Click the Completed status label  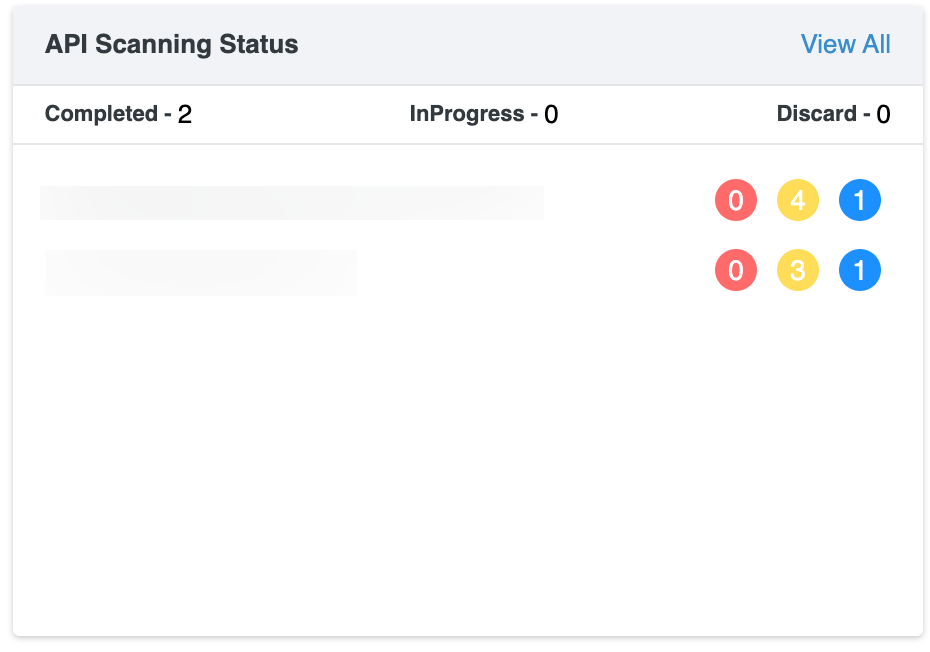(101, 114)
